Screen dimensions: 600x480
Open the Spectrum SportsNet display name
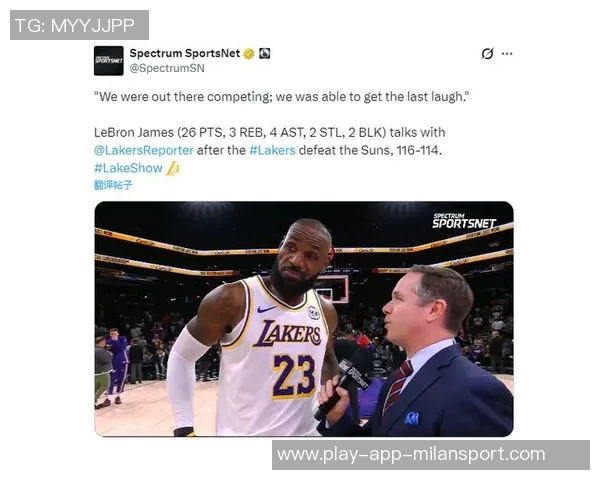click(x=185, y=54)
